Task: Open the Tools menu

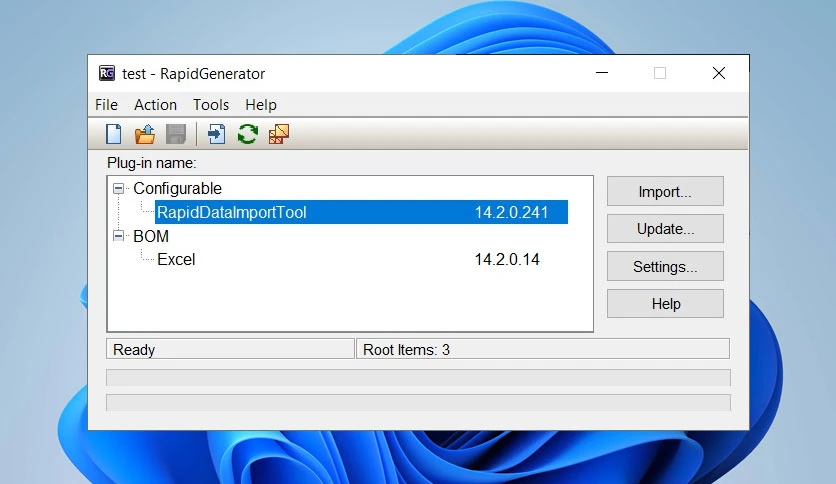Action: pos(211,104)
